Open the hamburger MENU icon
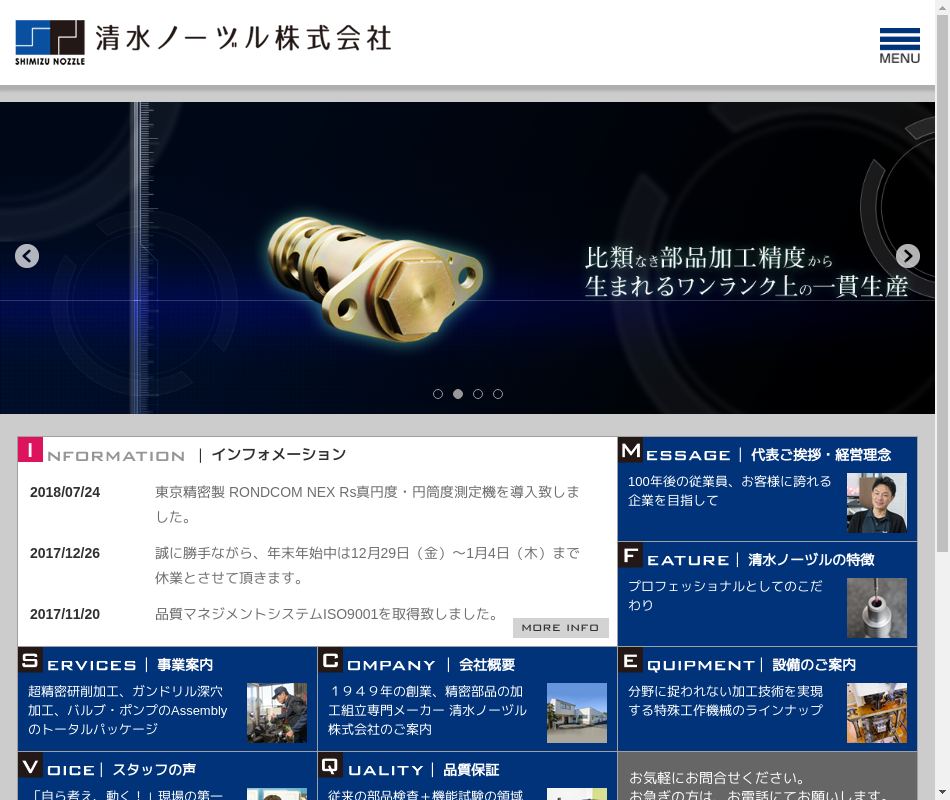The height and width of the screenshot is (800, 950). (x=899, y=46)
